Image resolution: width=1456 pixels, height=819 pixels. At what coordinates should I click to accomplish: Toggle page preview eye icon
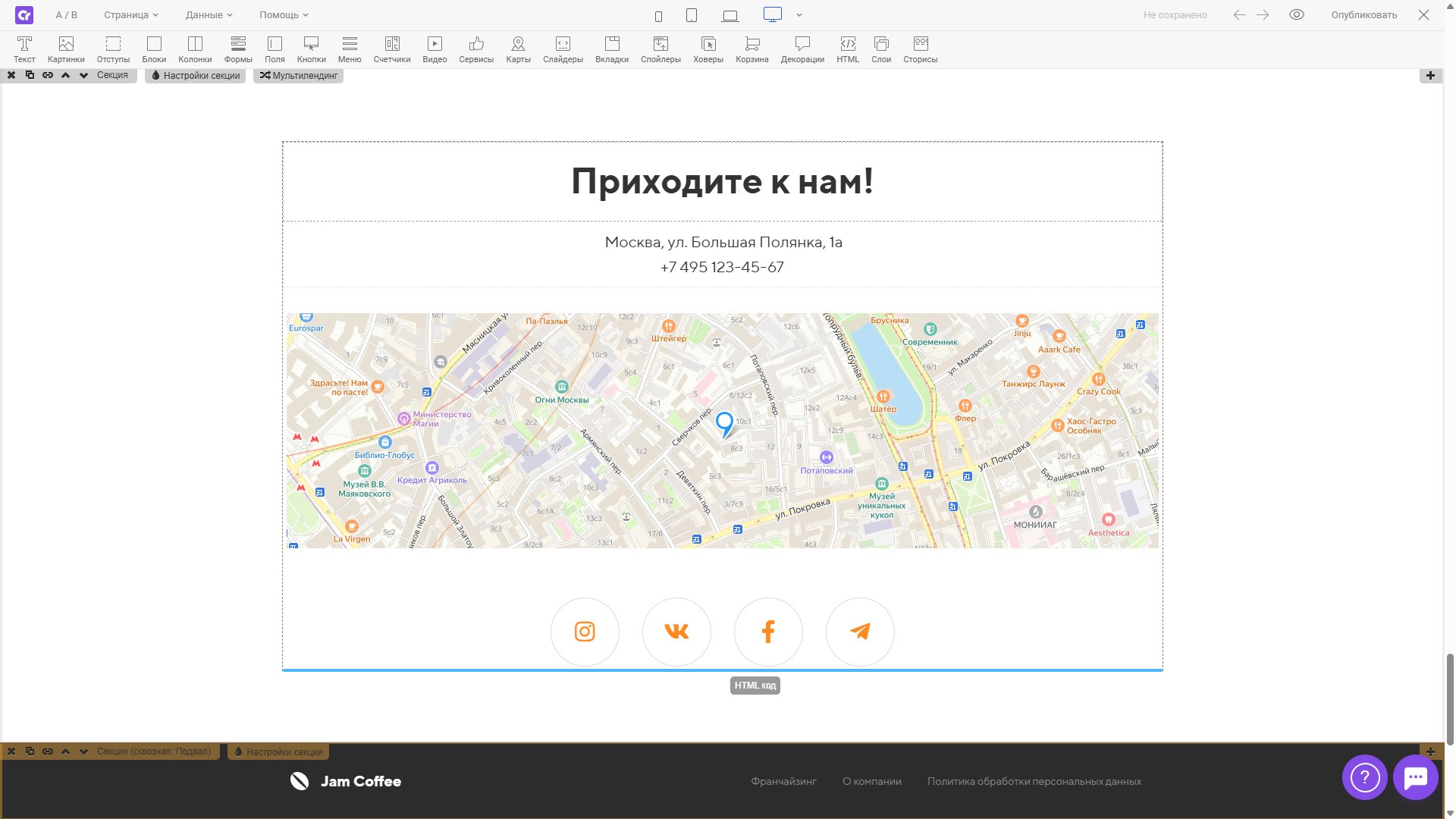coord(1297,14)
